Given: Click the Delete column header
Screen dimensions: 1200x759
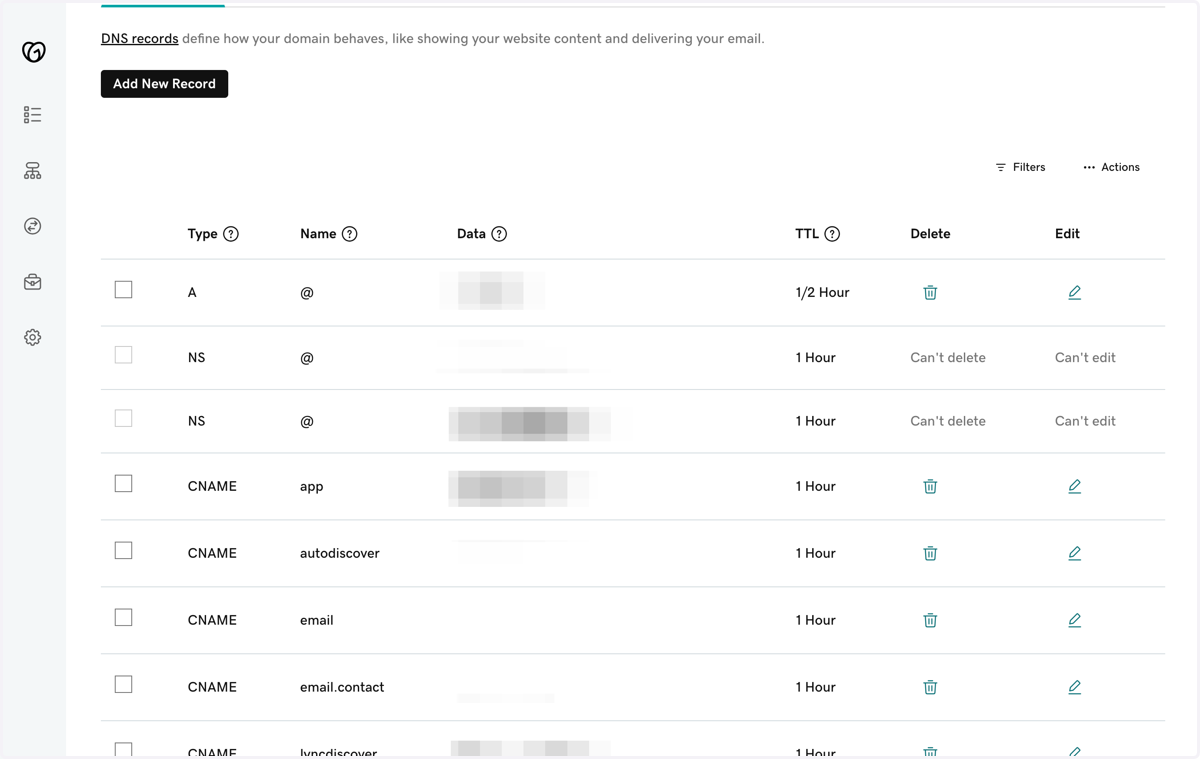Looking at the screenshot, I should tap(930, 234).
